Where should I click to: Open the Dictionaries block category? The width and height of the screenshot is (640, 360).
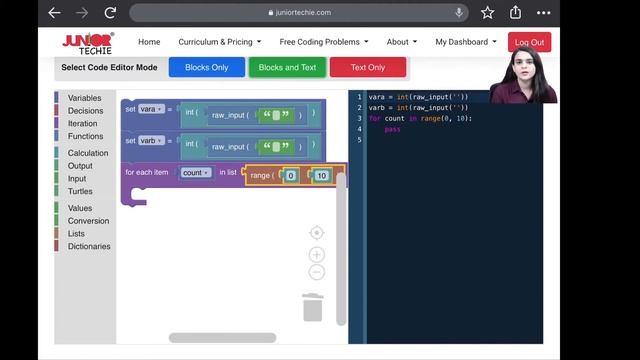pos(89,246)
